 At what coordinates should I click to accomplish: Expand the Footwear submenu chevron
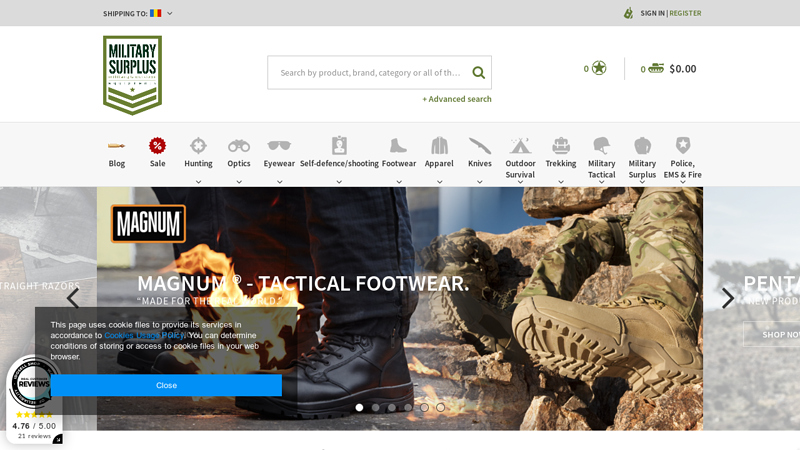pos(399,182)
